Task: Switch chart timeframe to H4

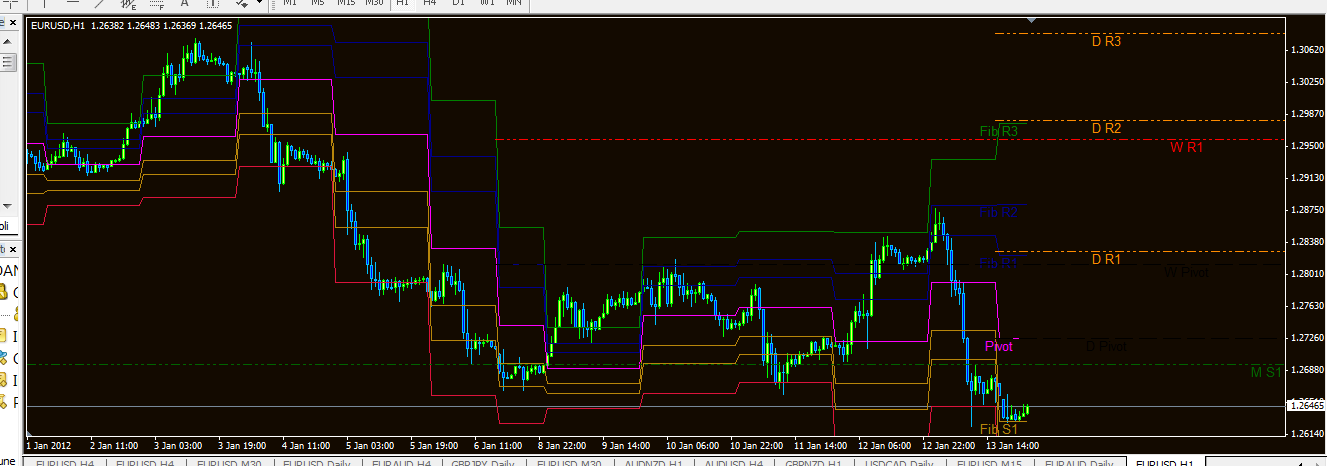Action: 430,3
